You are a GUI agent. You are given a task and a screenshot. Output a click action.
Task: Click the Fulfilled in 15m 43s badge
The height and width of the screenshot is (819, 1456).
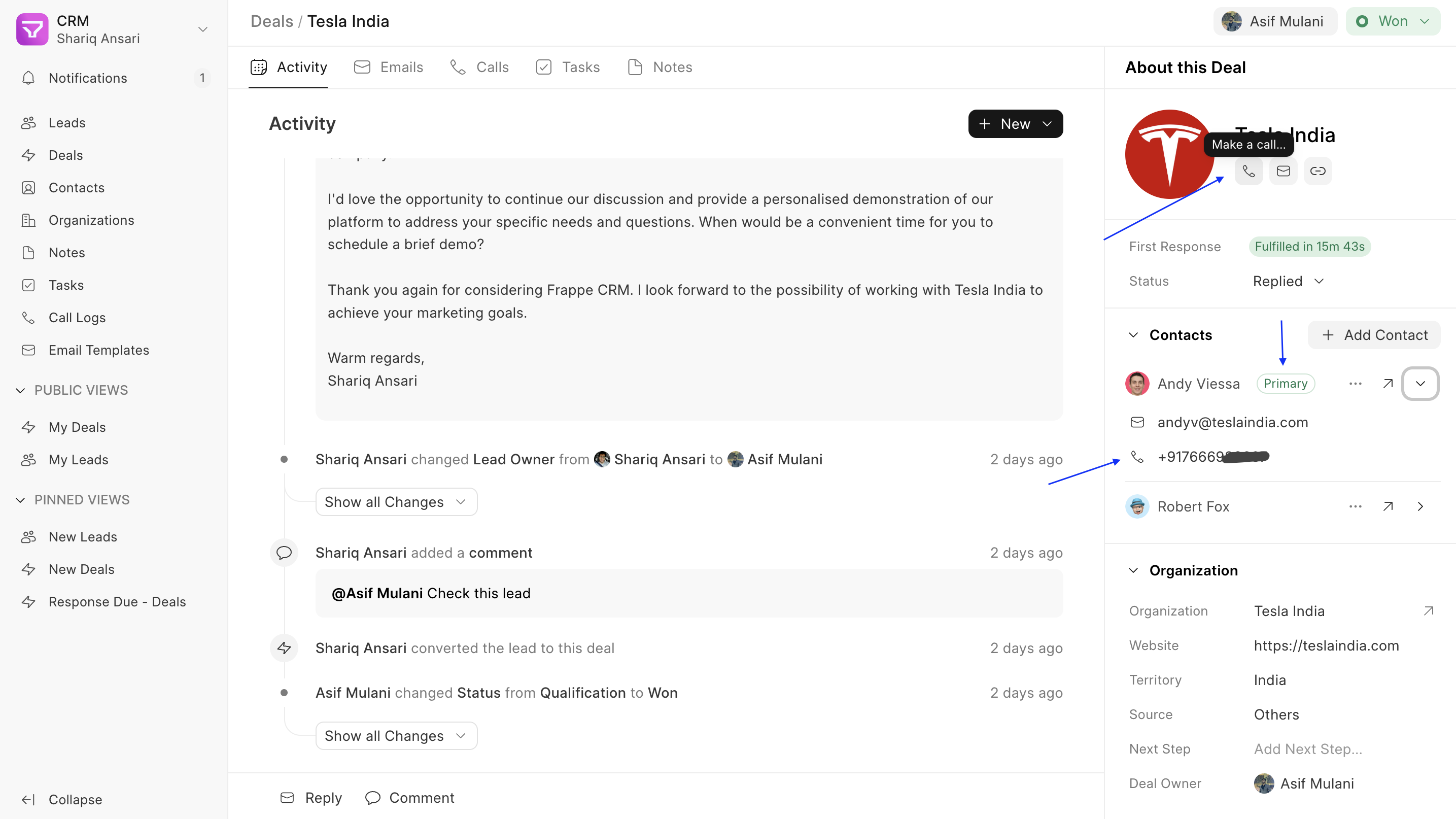[1309, 246]
